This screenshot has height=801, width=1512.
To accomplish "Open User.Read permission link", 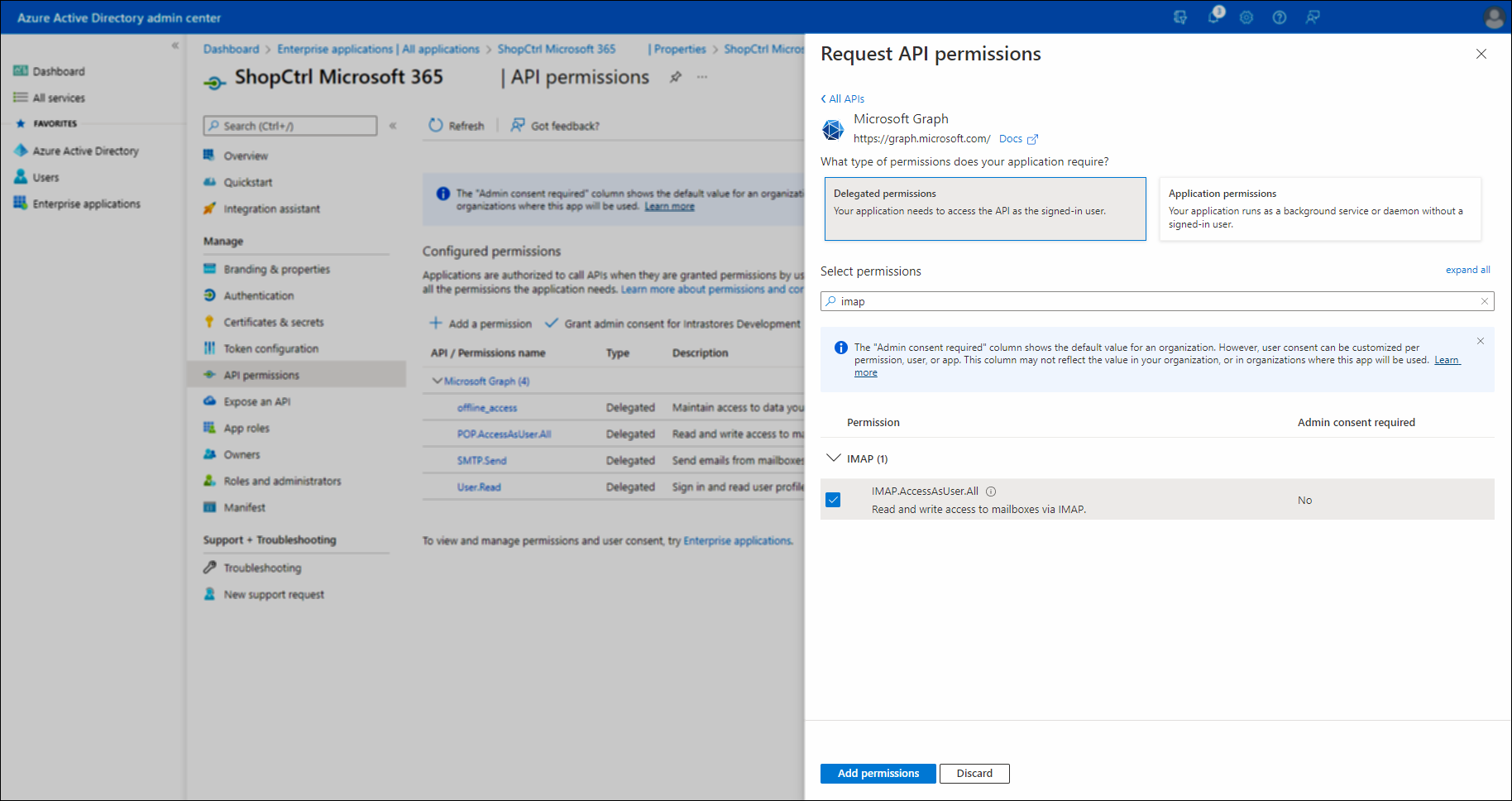I will coord(479,487).
